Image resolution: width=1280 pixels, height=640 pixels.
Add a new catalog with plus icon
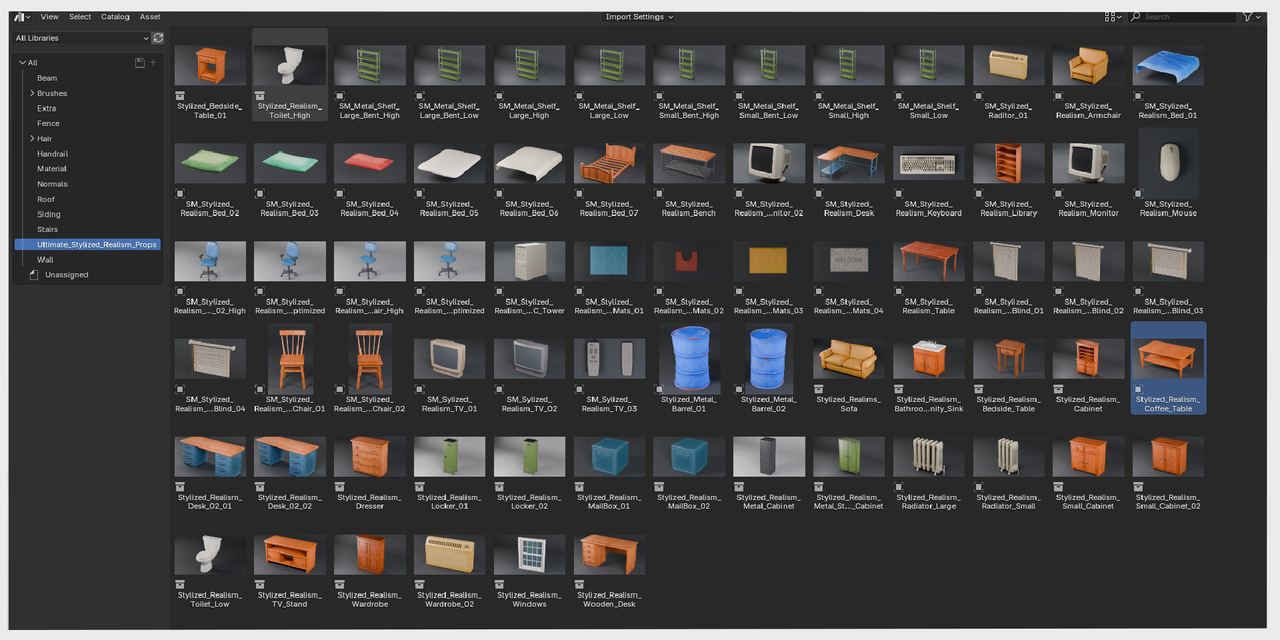pos(153,62)
